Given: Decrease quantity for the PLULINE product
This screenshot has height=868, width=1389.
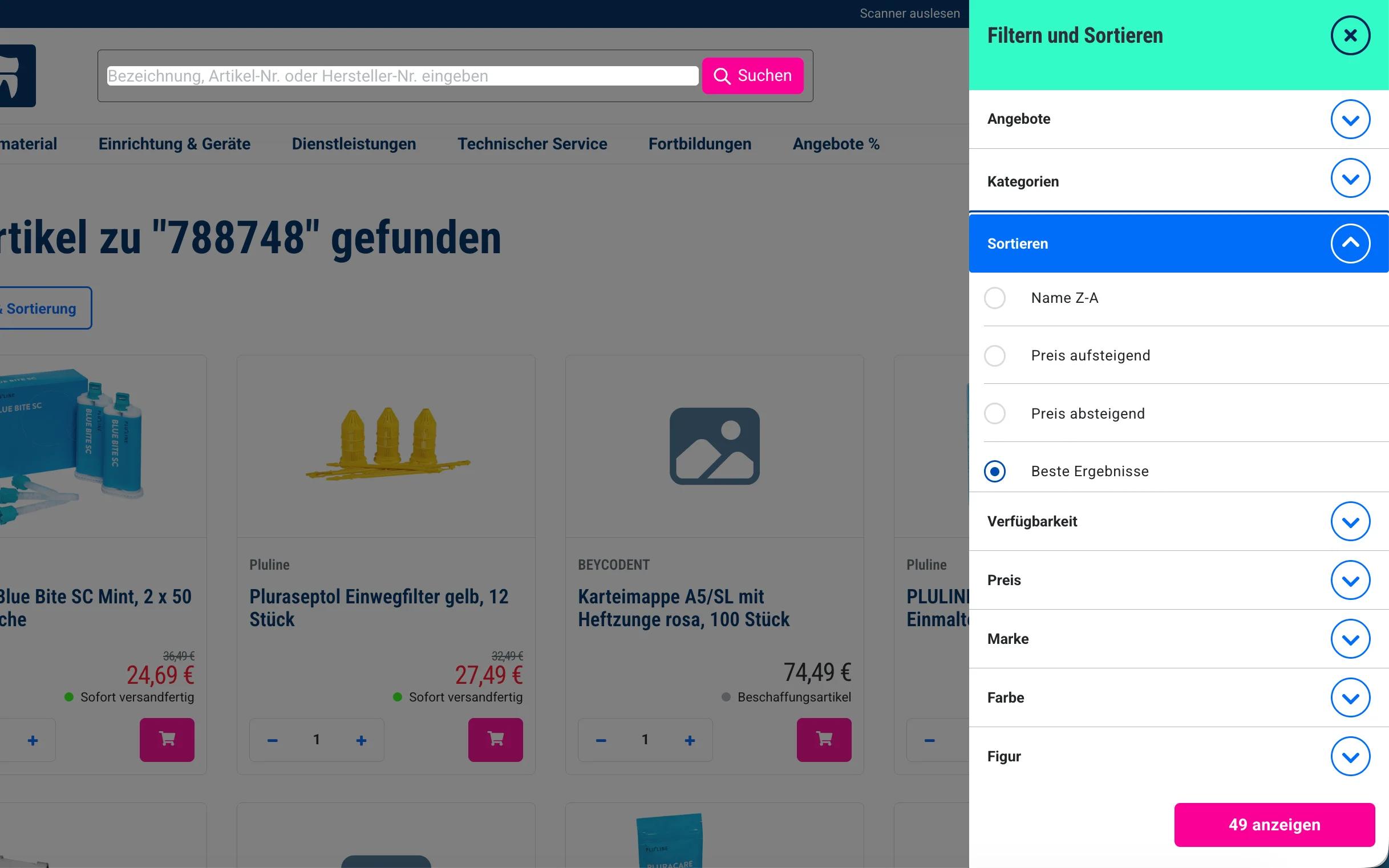Looking at the screenshot, I should (x=930, y=740).
